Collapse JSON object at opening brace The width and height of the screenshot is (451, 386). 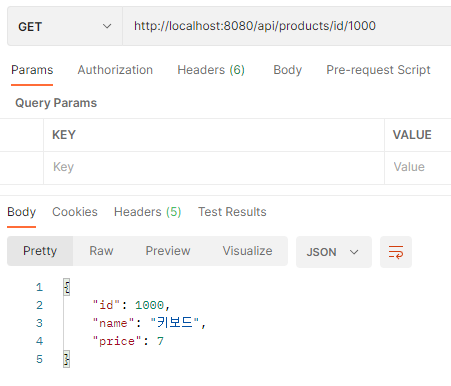67,287
